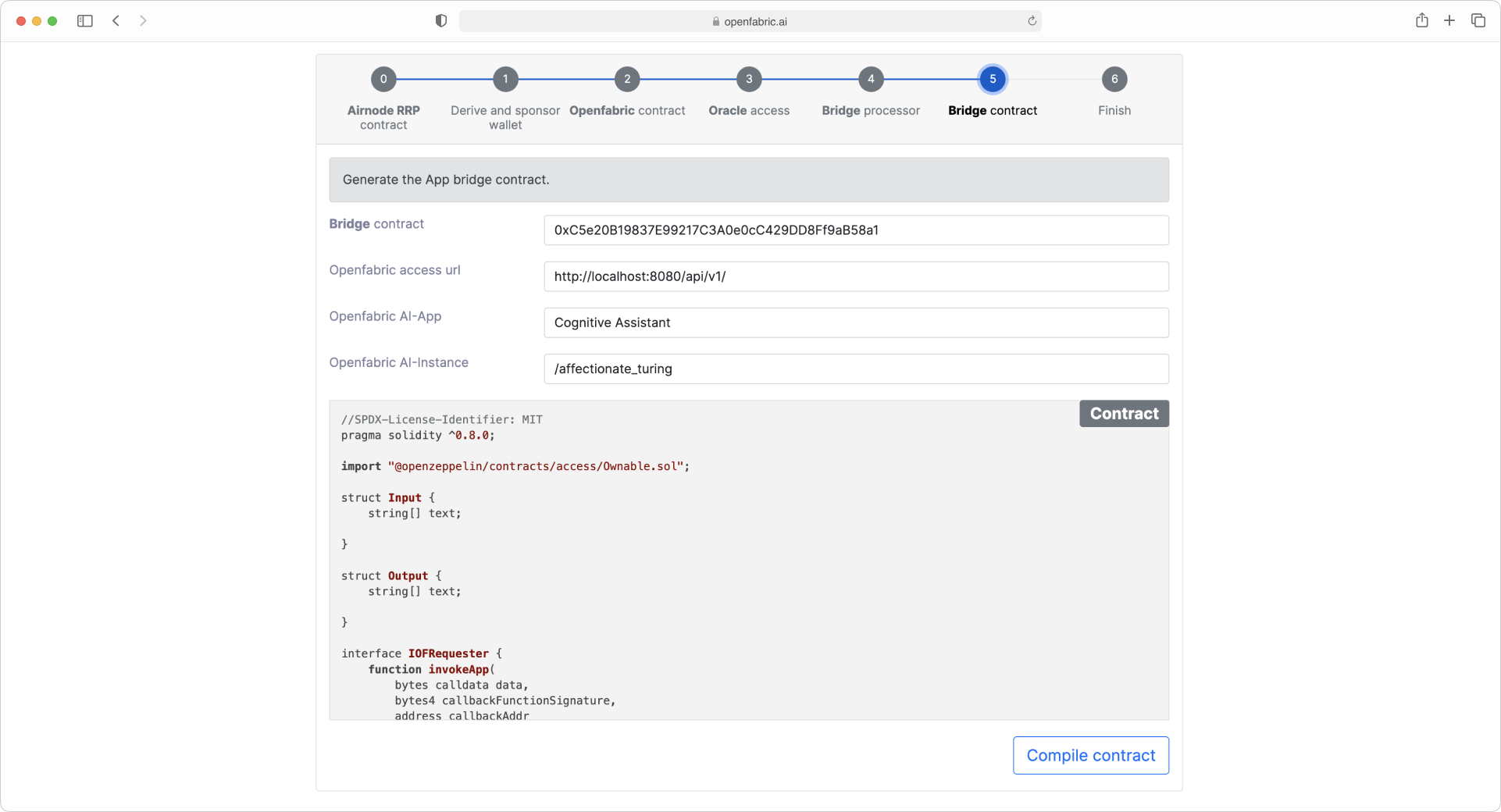Viewport: 1501px width, 812px height.
Task: Click the Ownable.sol import string in code
Action: click(536, 466)
